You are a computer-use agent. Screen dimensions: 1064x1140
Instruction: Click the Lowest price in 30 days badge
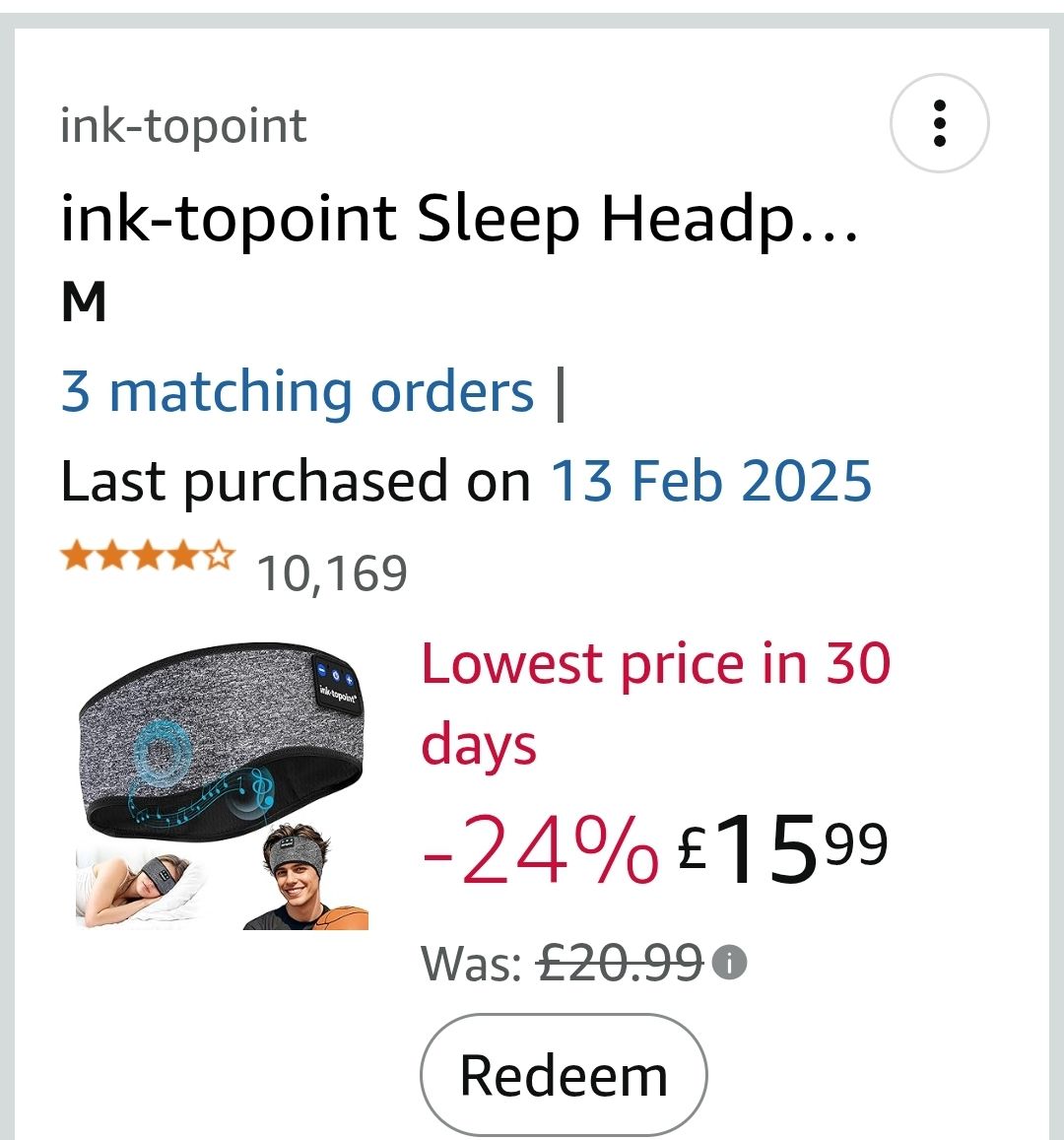[655, 703]
